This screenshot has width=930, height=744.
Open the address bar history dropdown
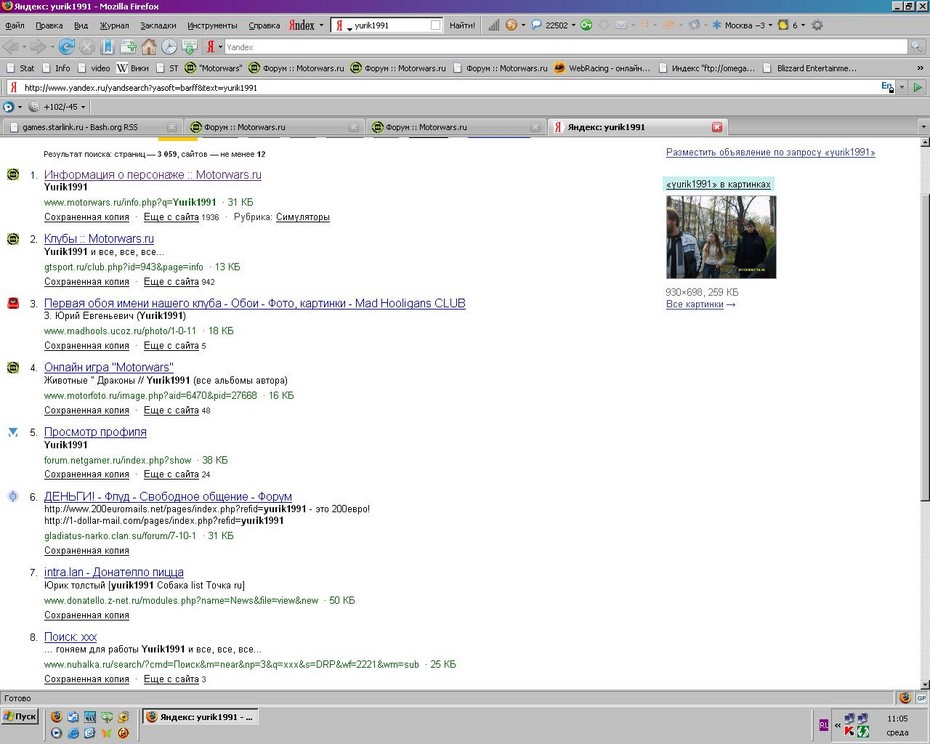pos(902,87)
